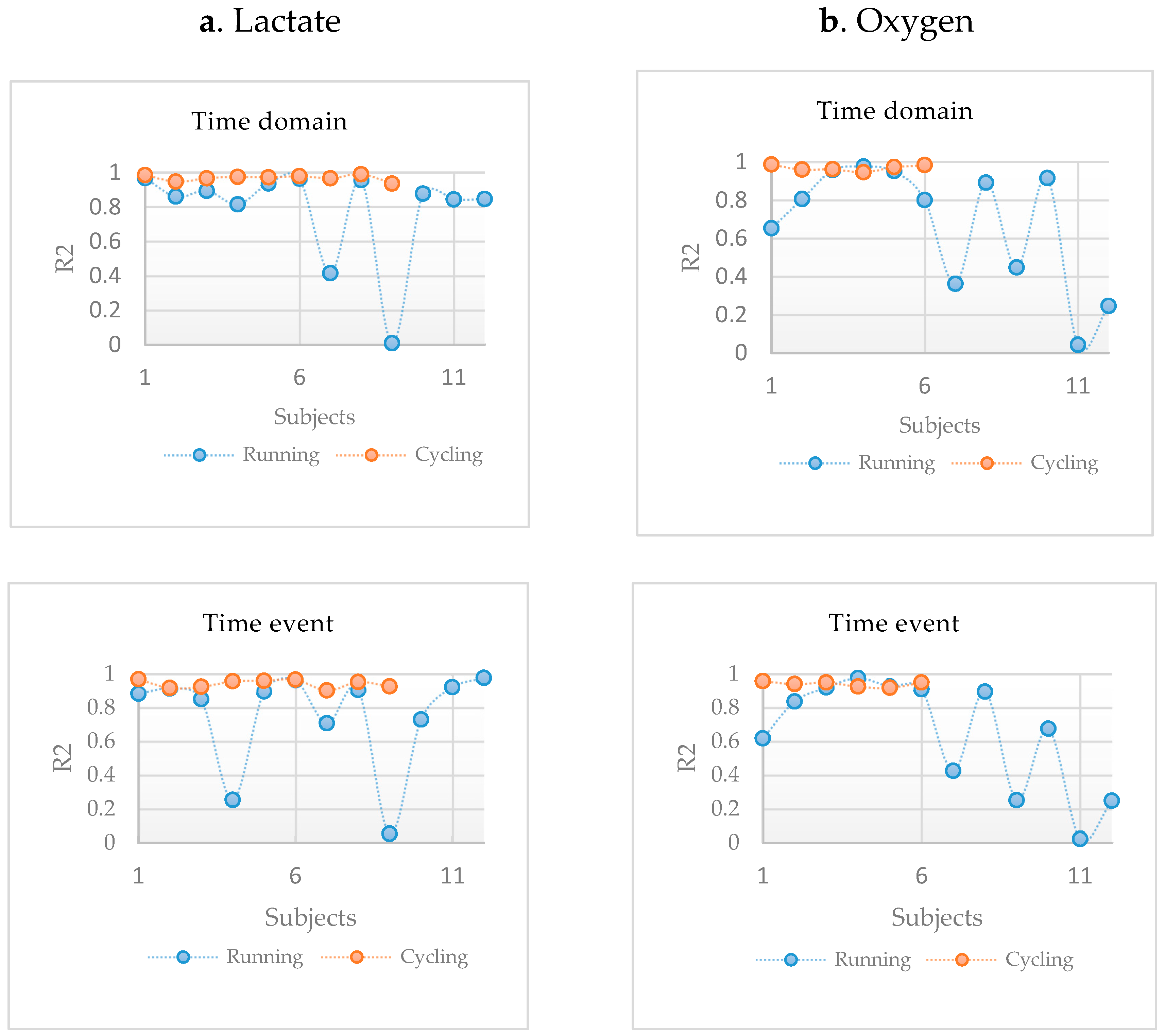This screenshot has width=1165, height=1036.
Task: Click the 'Time event' title of the Oxygen chart
Action: 894,623
